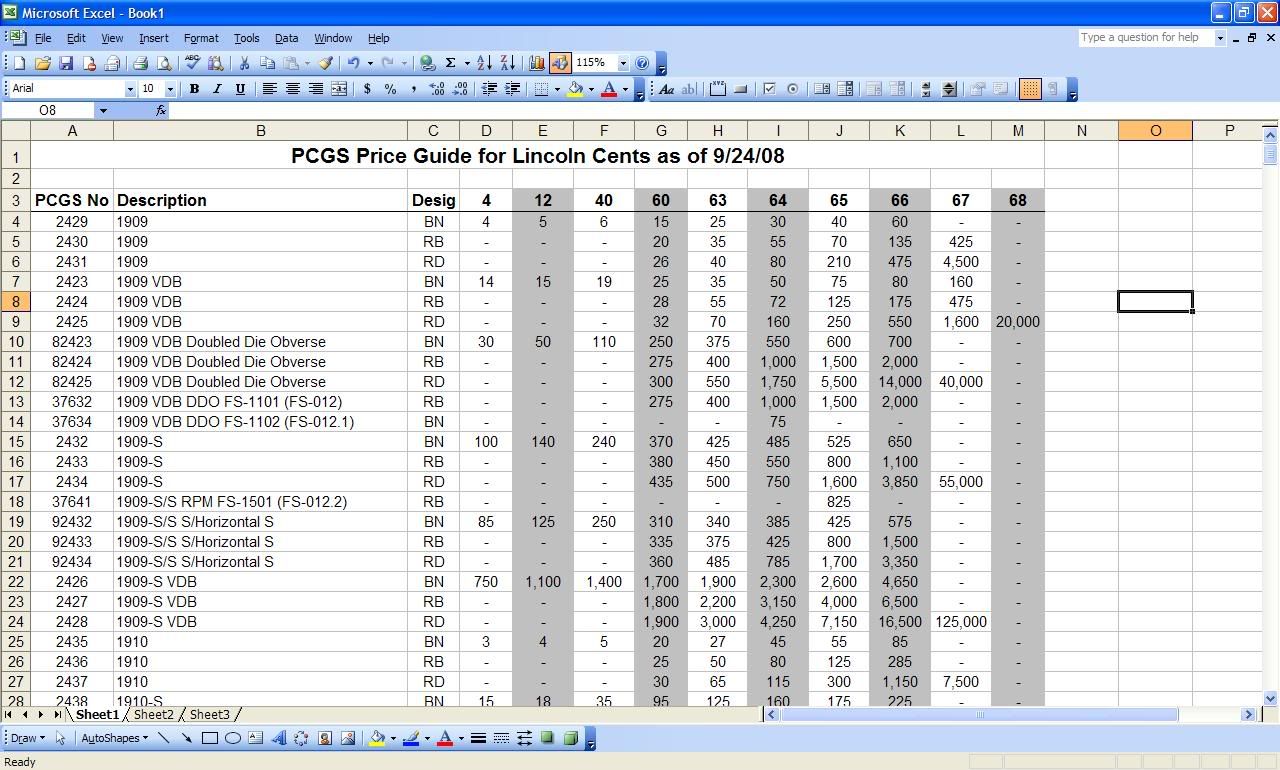
Task: Click the vertical scrollbar down arrow
Action: click(1271, 699)
